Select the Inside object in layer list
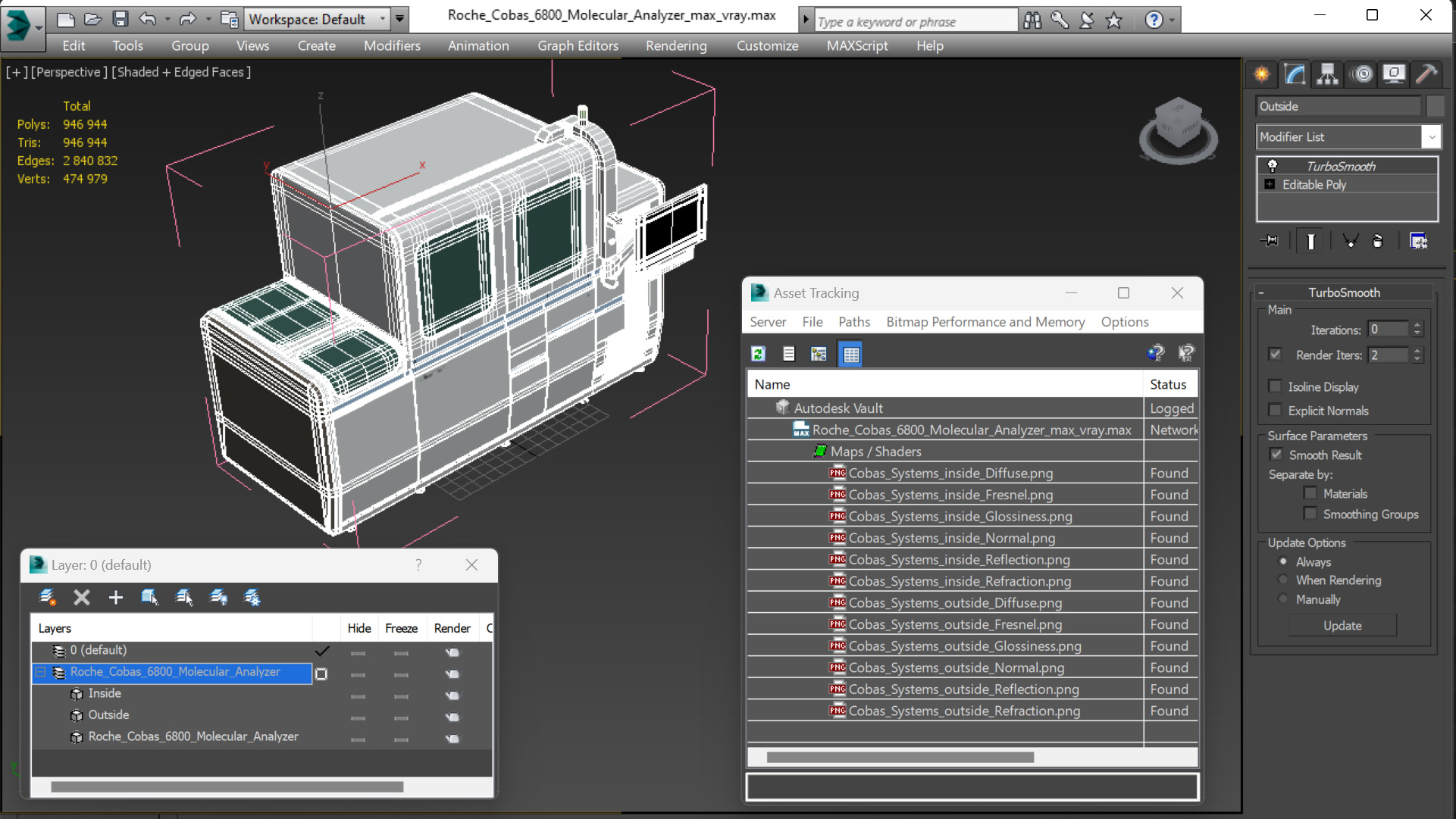This screenshot has height=819, width=1456. click(x=105, y=693)
